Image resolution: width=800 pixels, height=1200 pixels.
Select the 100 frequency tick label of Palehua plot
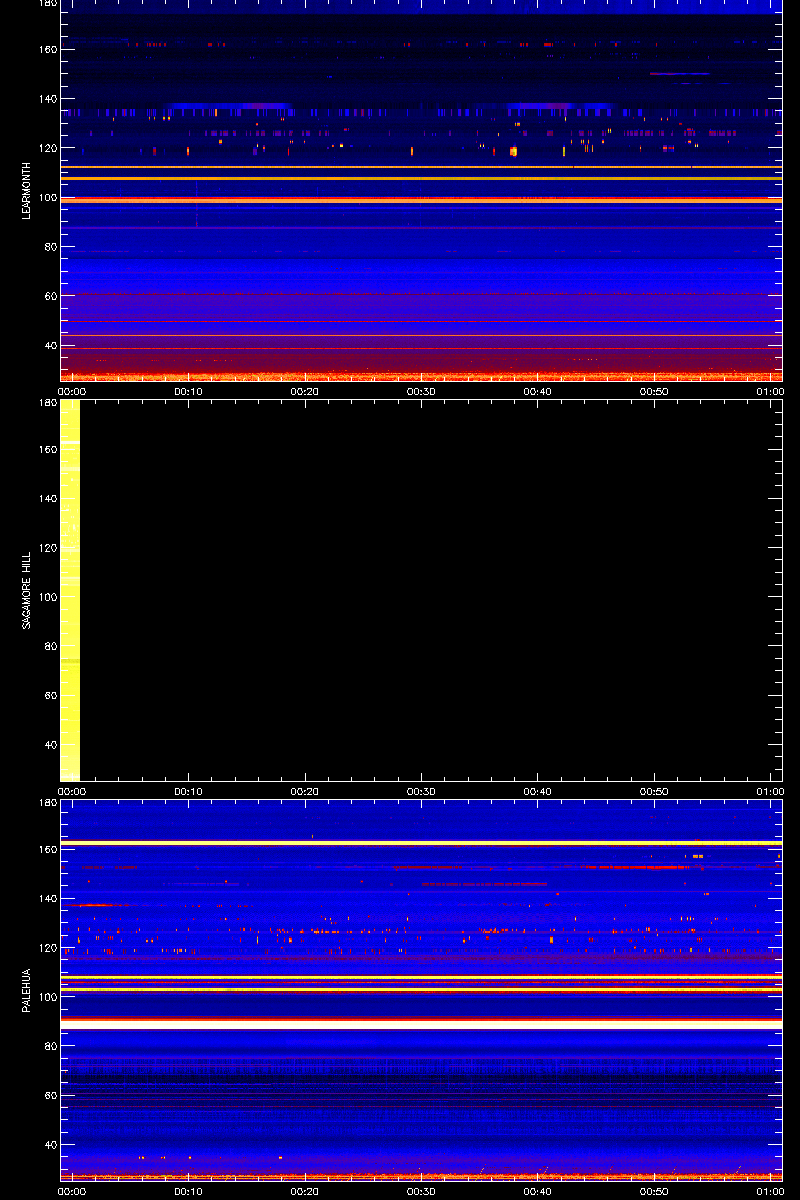[x=48, y=997]
